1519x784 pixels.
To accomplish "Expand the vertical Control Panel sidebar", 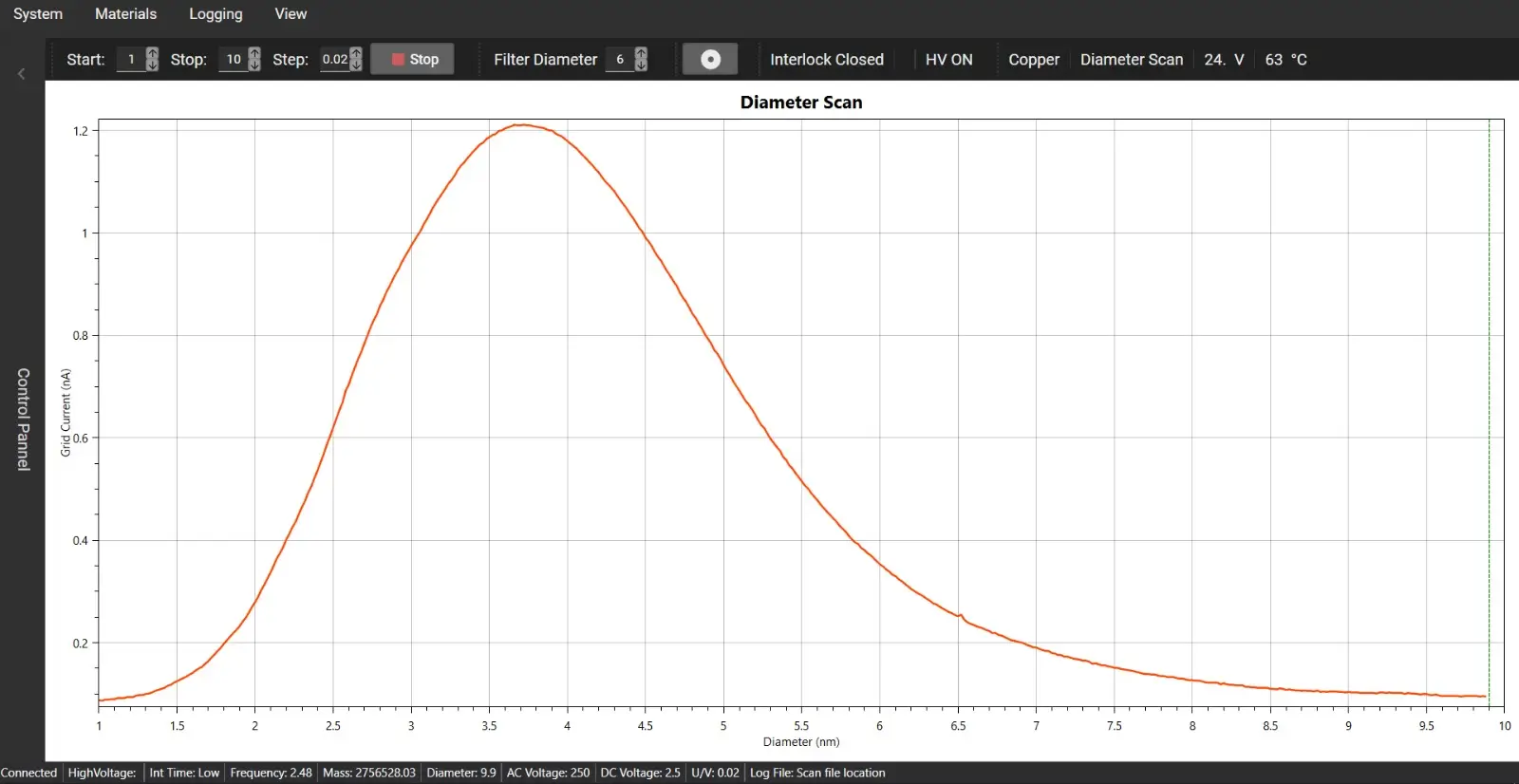I will pos(23,419).
